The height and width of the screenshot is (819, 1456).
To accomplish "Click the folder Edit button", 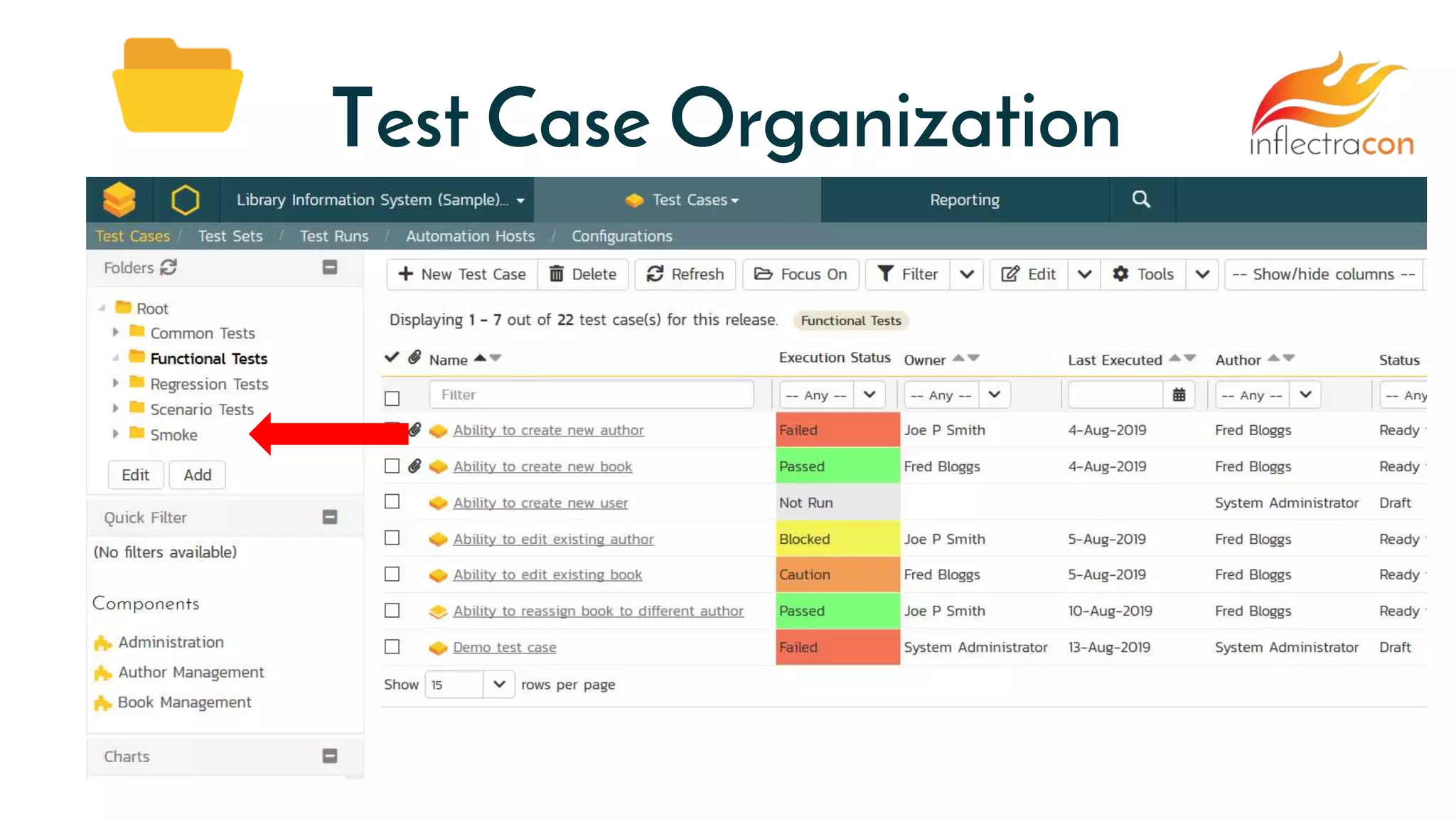I will [x=136, y=475].
